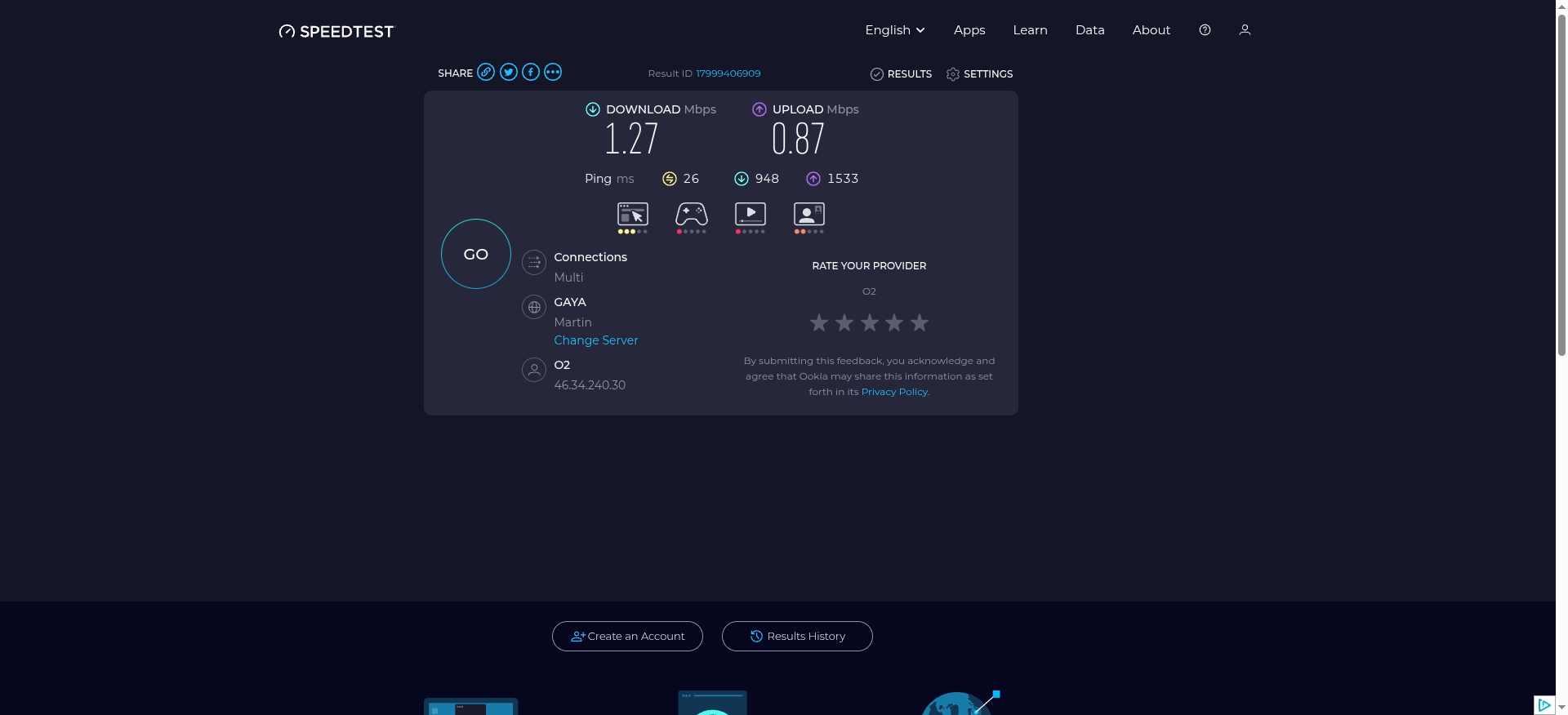Click Results History button
This screenshot has width=1568, height=715.
pos(797,636)
